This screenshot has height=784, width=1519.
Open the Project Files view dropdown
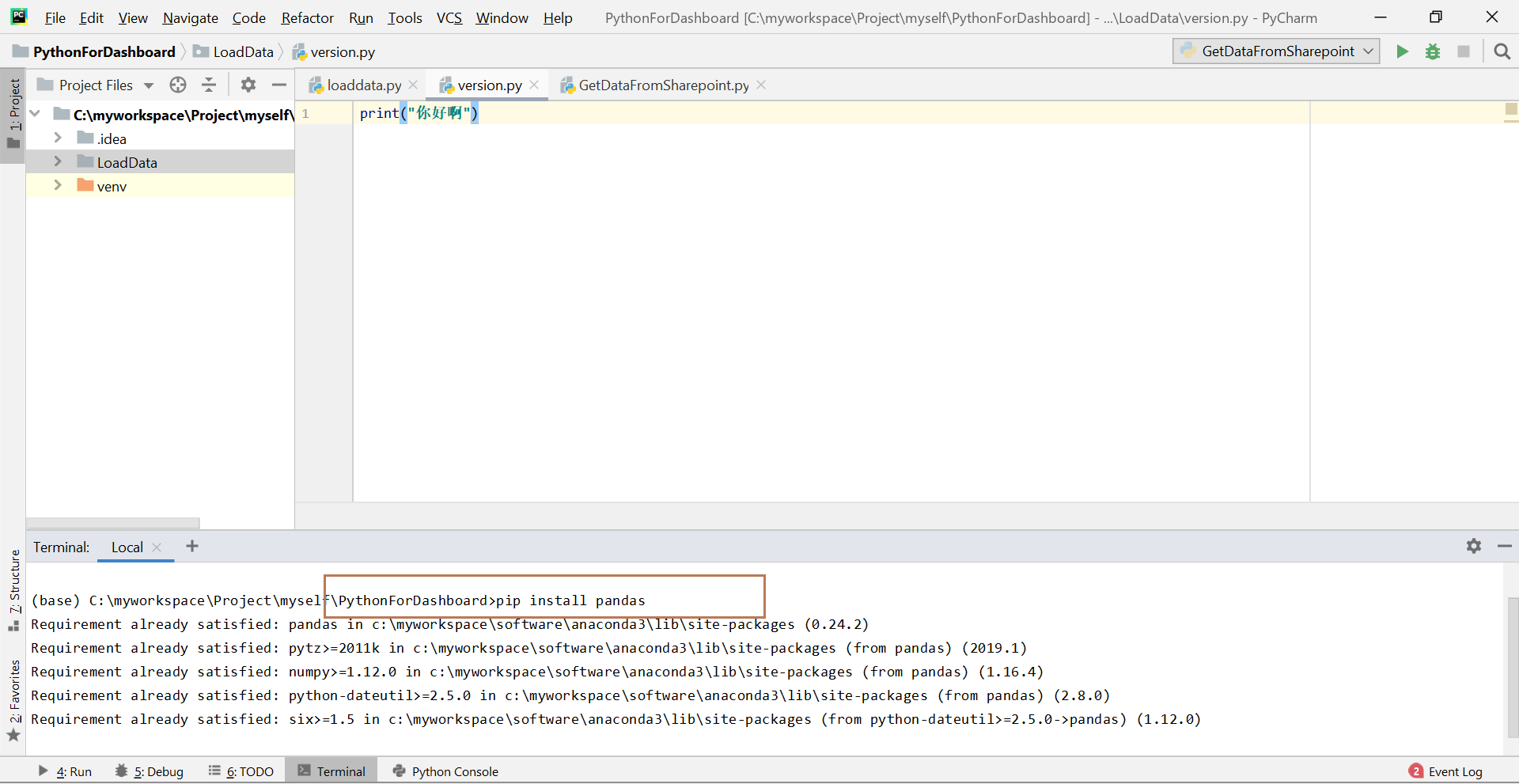click(x=95, y=85)
